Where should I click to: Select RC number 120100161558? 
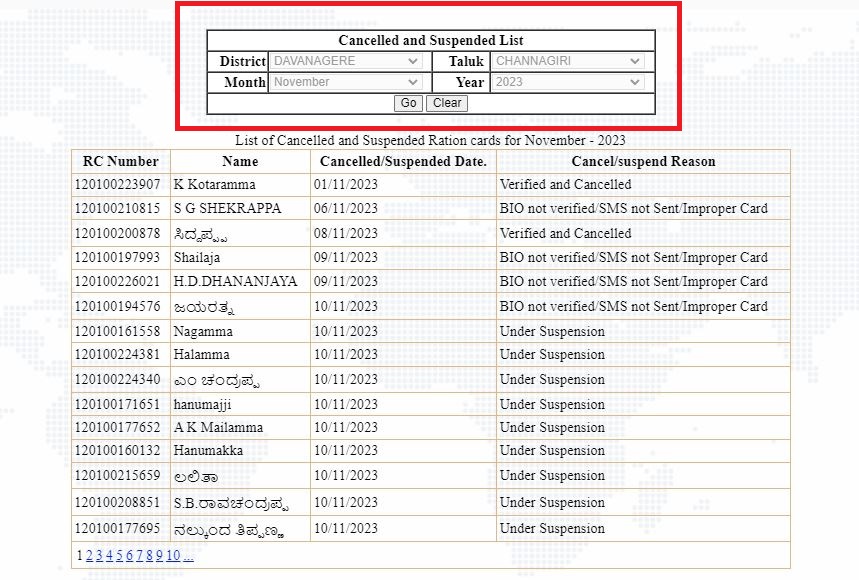(117, 331)
